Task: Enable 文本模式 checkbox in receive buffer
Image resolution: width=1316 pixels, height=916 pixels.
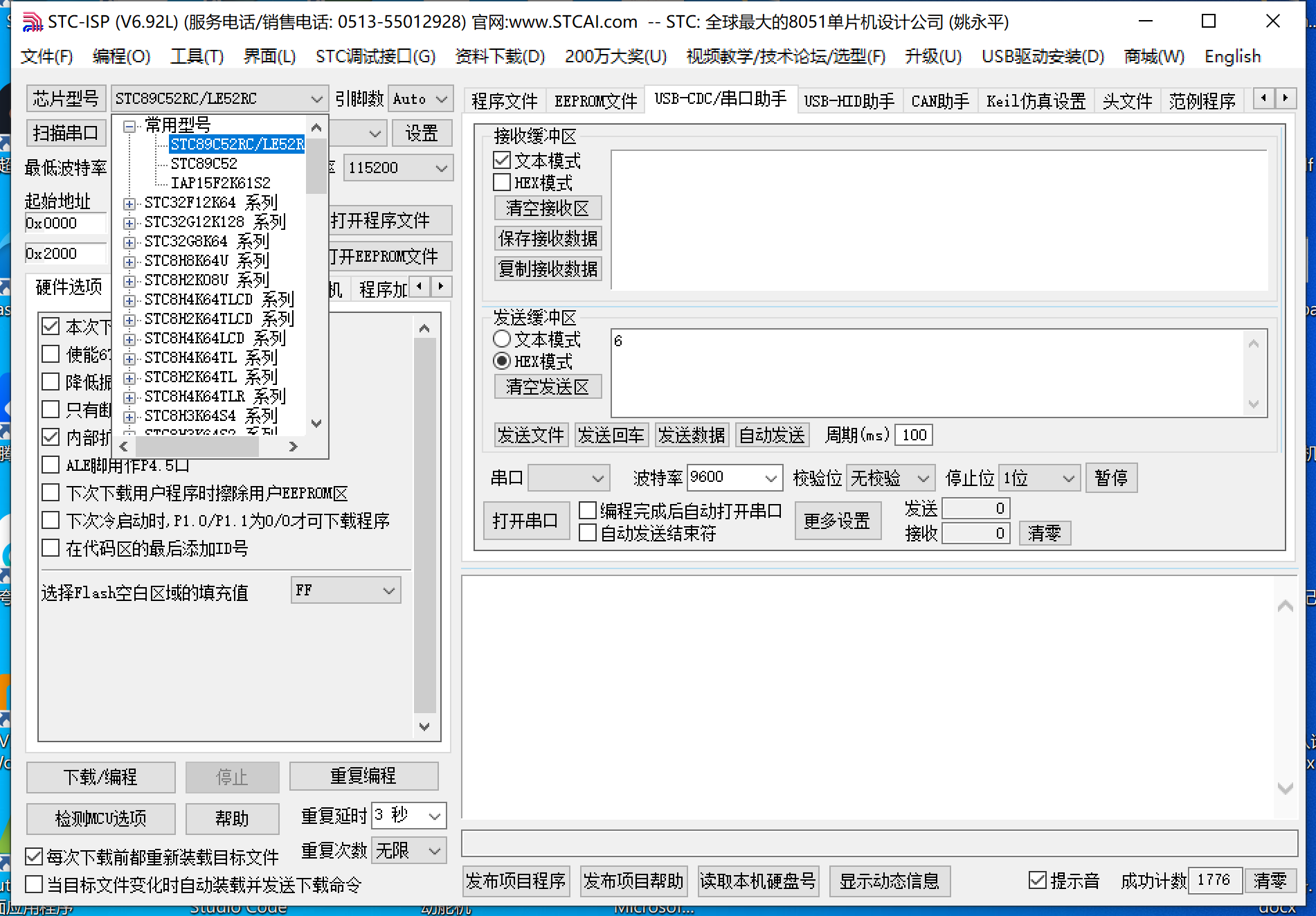Action: click(x=502, y=161)
